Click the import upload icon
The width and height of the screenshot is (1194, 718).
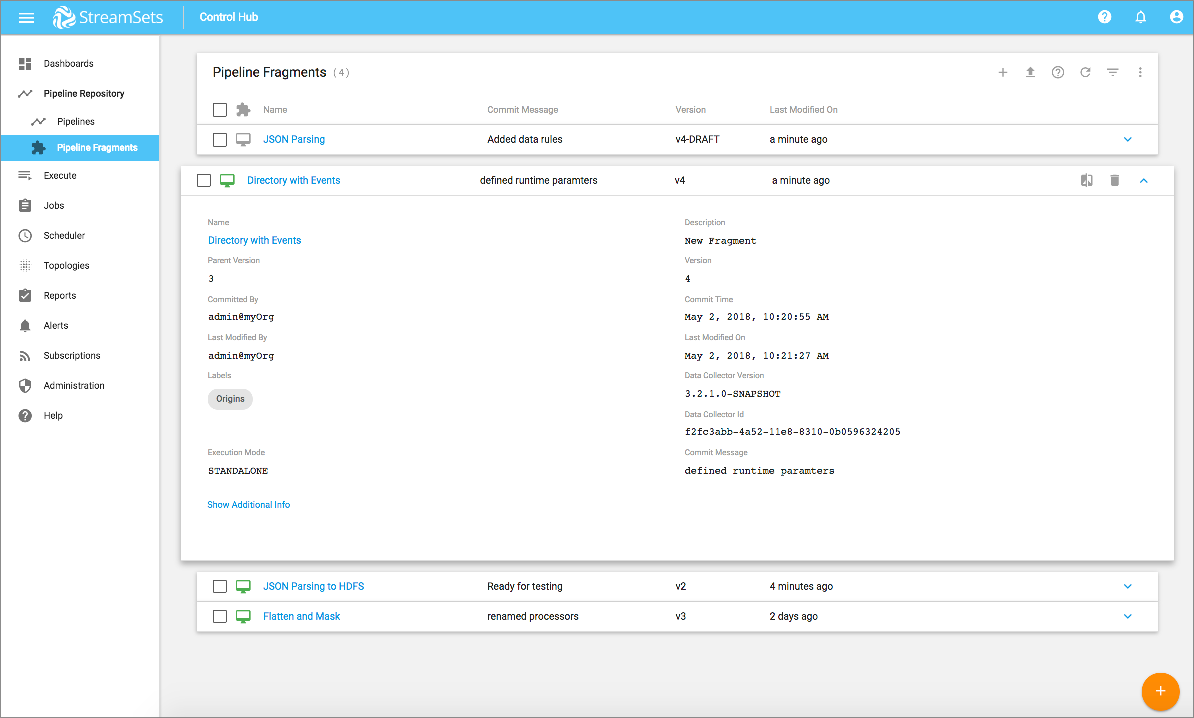pos(1030,72)
